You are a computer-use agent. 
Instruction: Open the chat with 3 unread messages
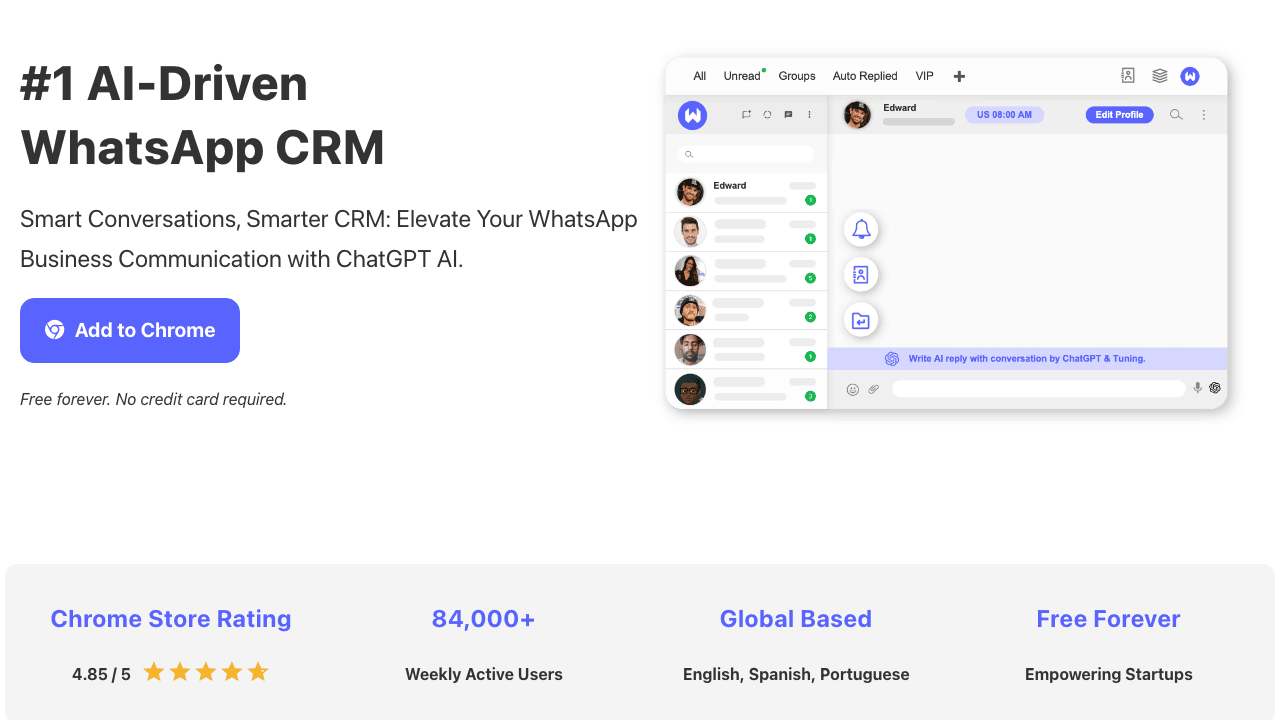point(746,388)
